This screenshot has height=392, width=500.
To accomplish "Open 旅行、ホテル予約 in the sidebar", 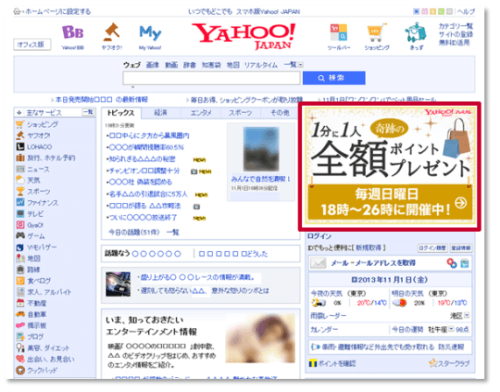I will coord(51,158).
